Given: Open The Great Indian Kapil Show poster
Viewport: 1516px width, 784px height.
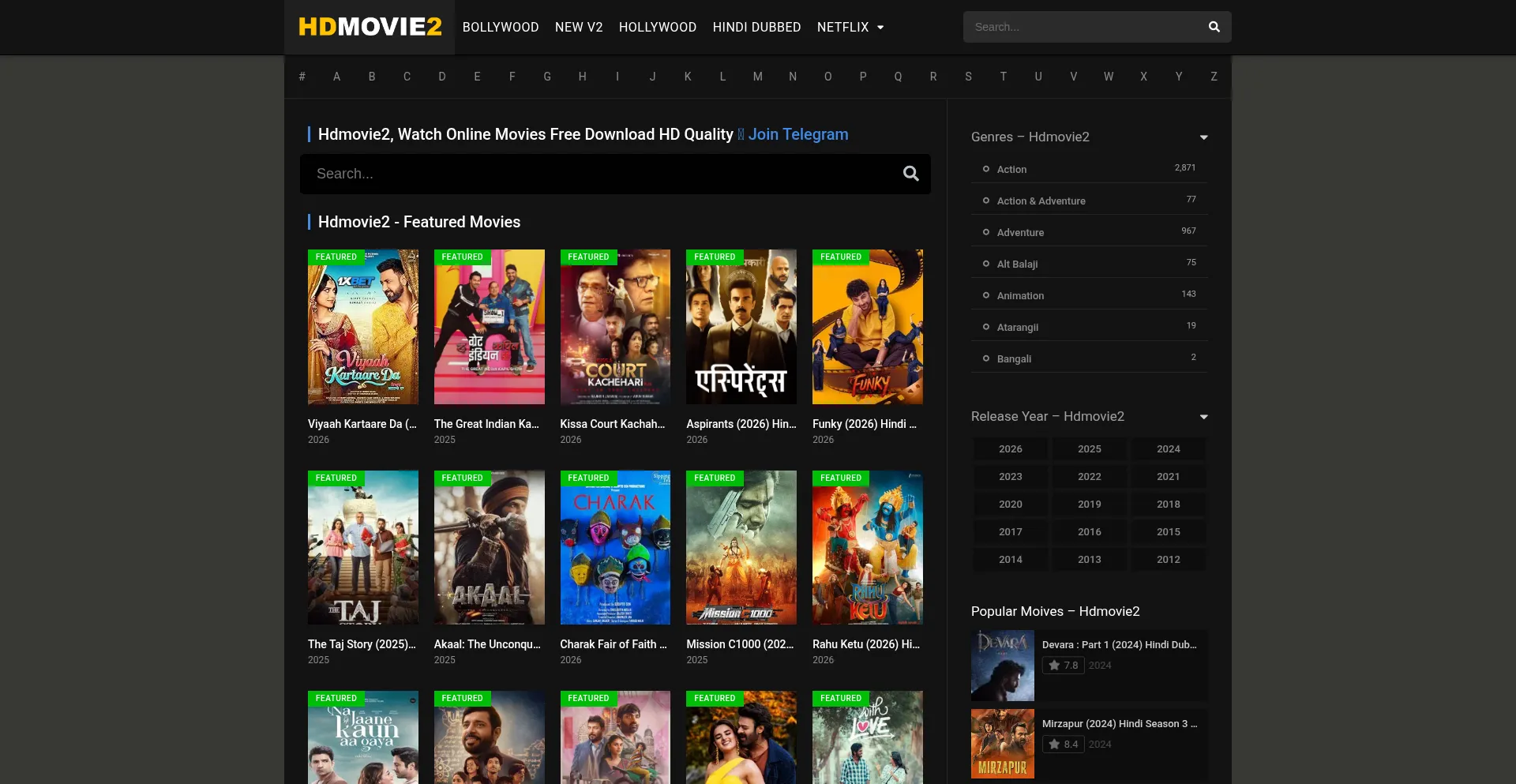Looking at the screenshot, I should coord(490,327).
